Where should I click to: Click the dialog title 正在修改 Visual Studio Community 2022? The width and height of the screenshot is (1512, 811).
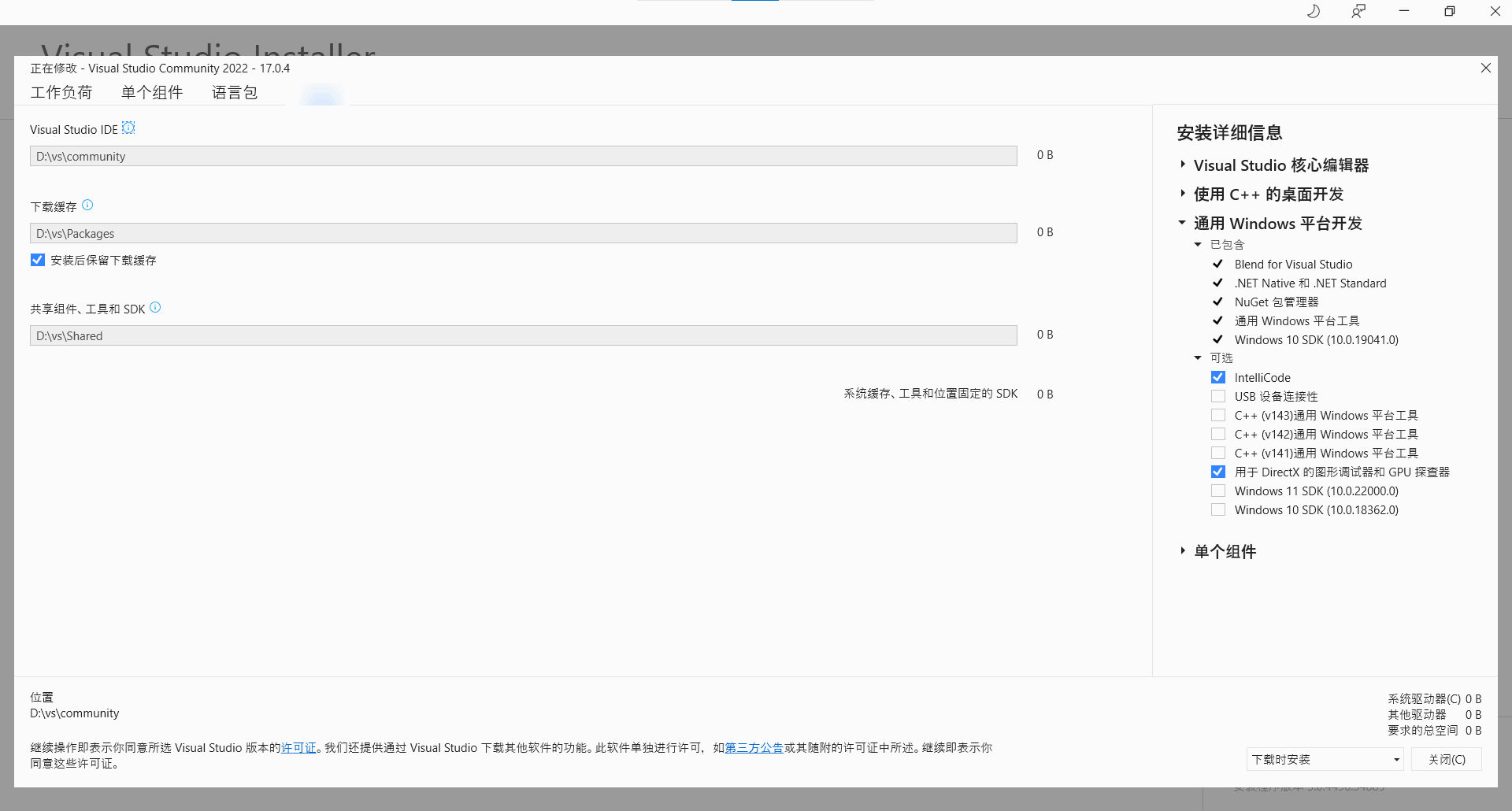pyautogui.click(x=160, y=68)
